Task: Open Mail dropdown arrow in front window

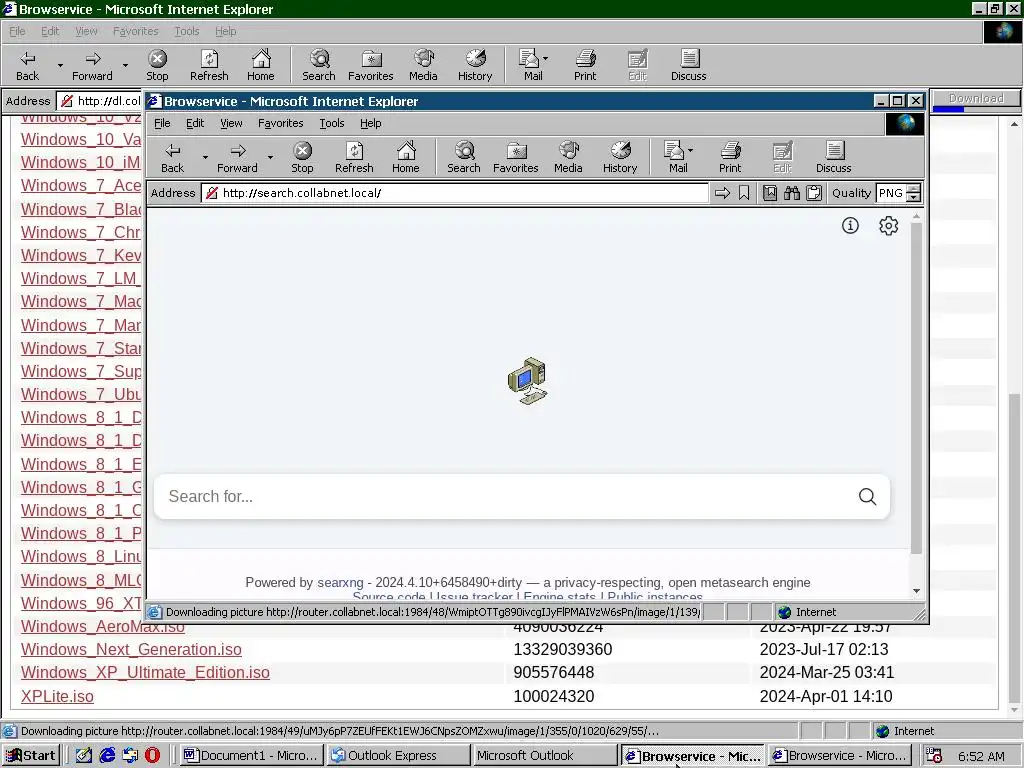Action: coord(690,150)
